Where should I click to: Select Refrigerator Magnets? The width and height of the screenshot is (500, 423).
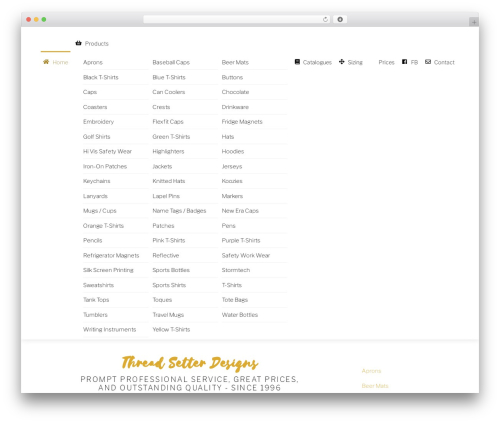tap(111, 255)
